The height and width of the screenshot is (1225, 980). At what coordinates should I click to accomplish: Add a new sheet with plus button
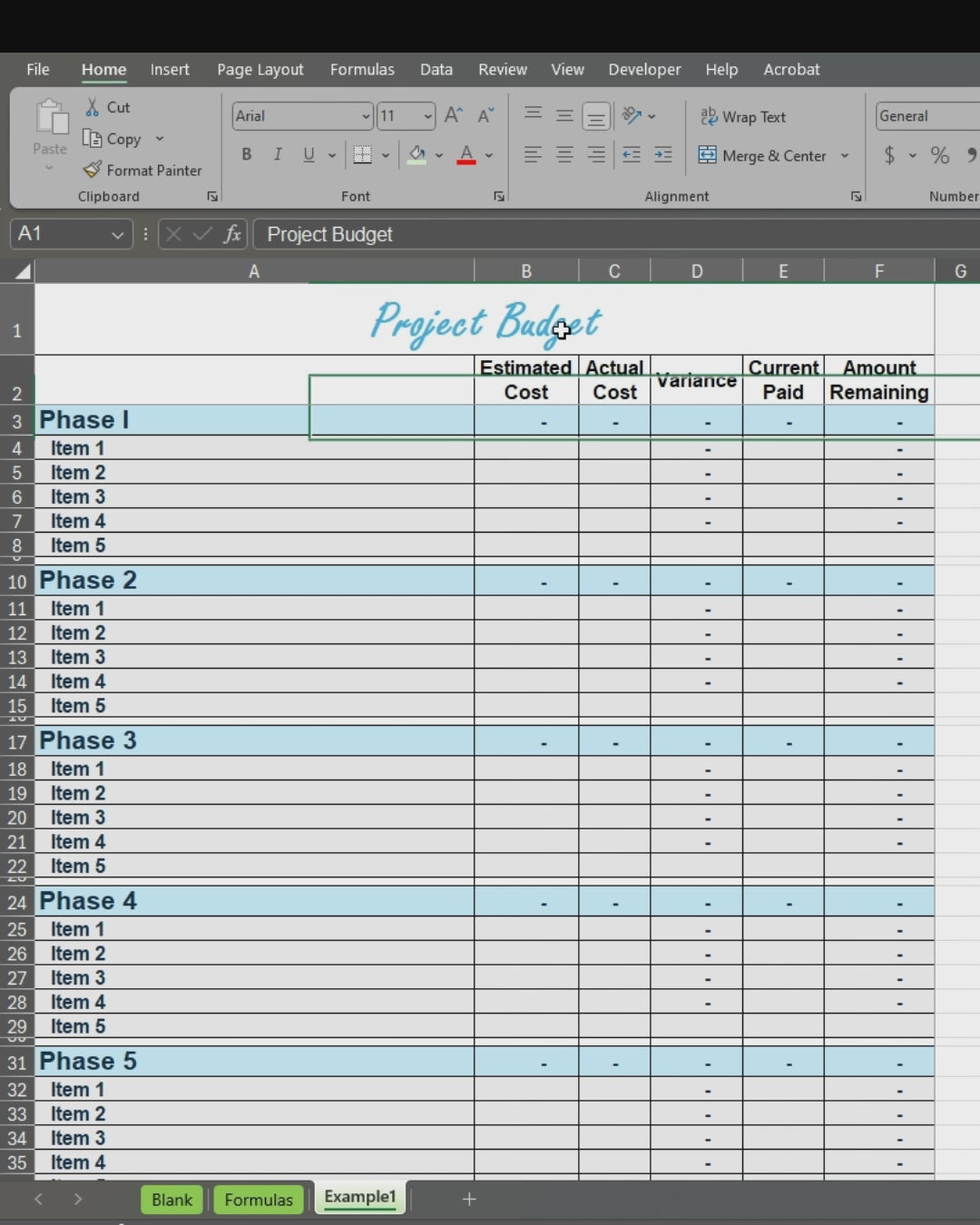[x=469, y=1200]
